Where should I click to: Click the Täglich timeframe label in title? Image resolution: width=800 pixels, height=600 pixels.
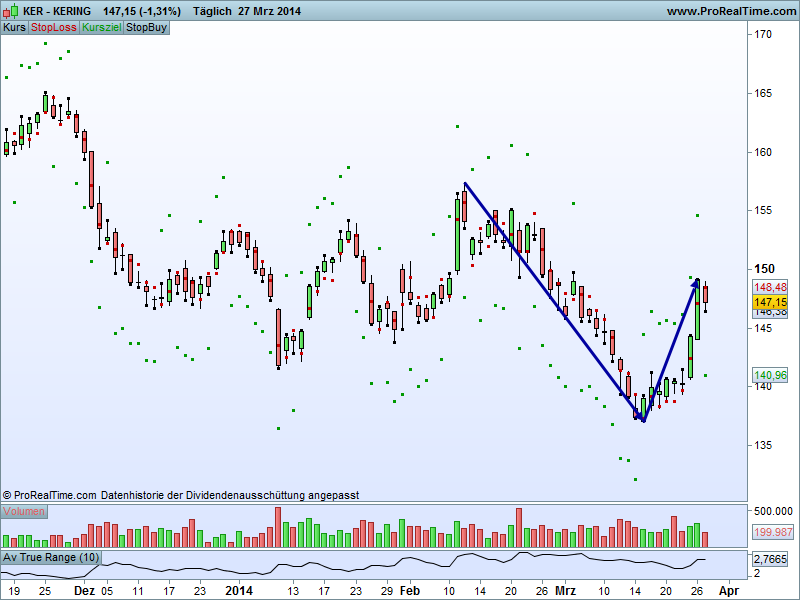(x=212, y=11)
